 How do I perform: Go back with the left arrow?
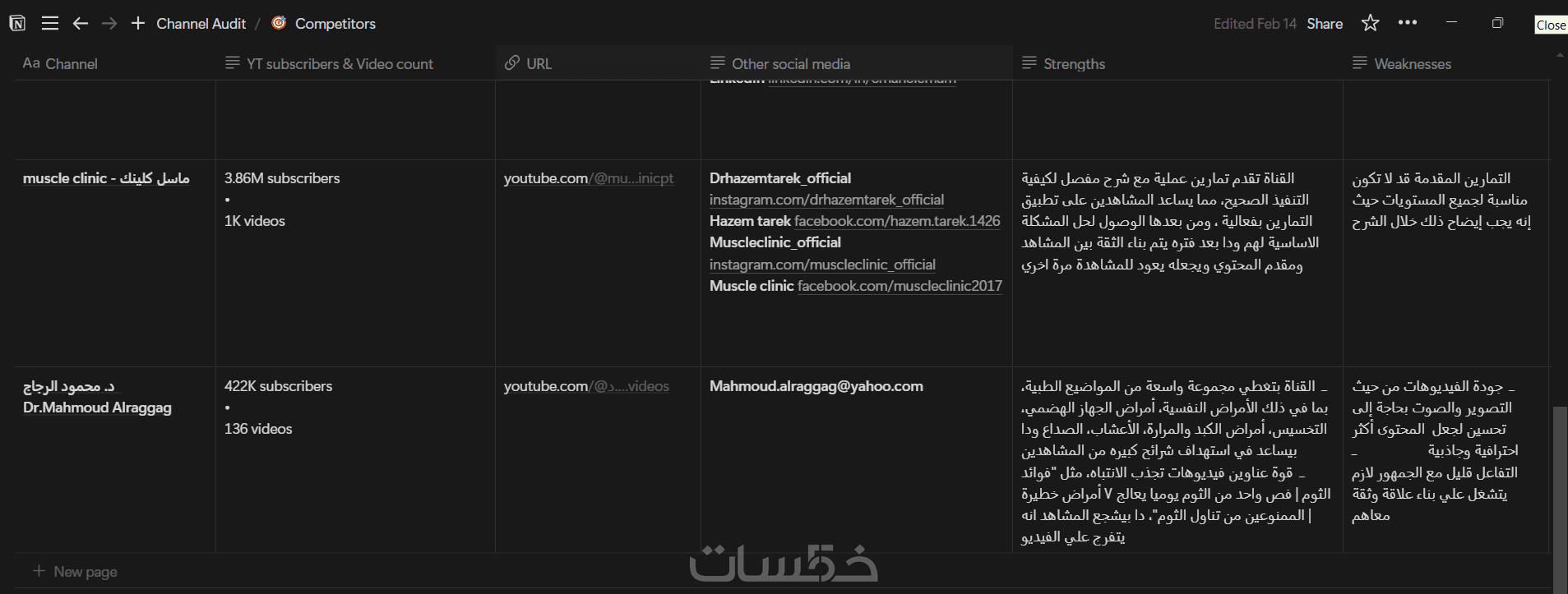(81, 23)
